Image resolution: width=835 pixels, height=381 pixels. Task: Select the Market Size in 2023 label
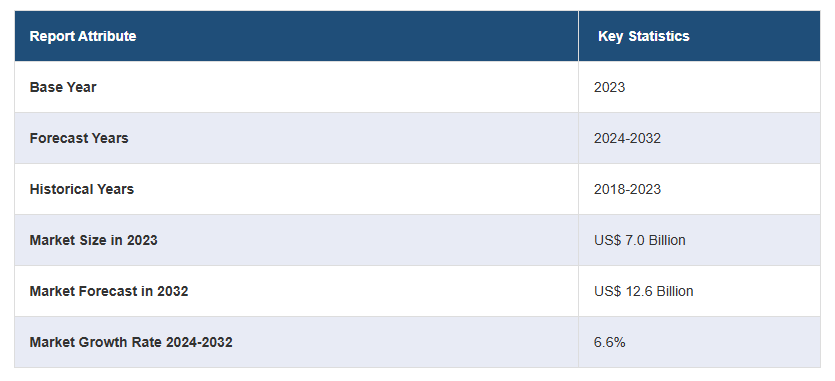pos(93,240)
